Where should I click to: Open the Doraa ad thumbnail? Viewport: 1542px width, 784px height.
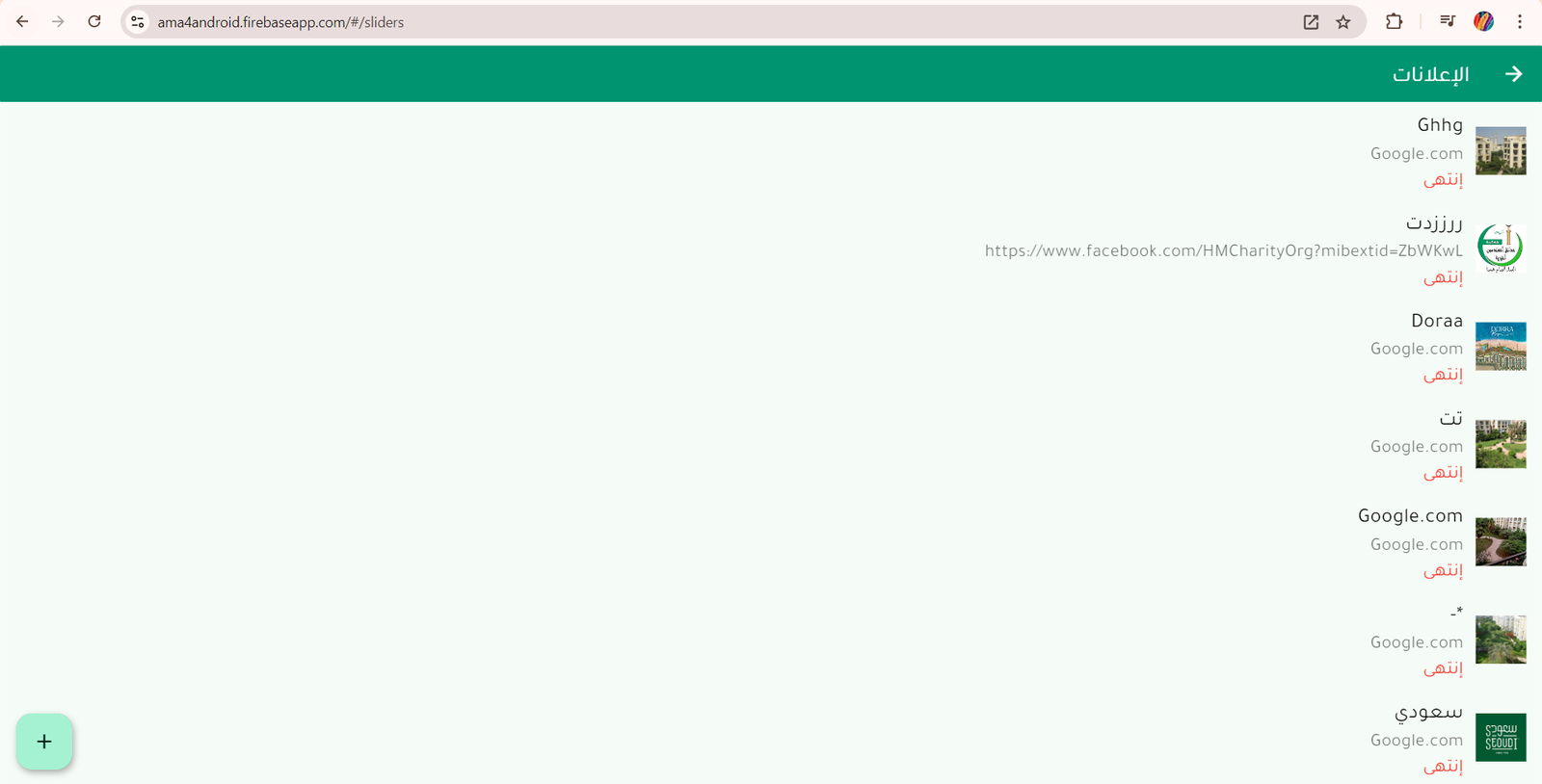point(1501,346)
